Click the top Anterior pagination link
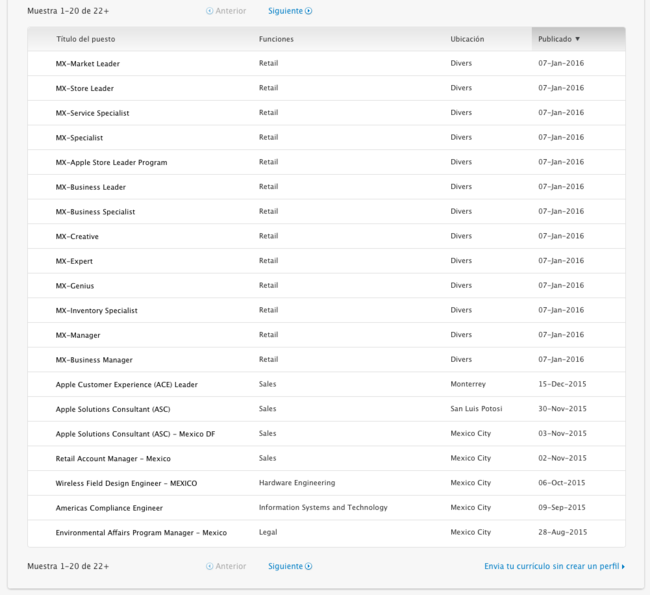 pos(226,11)
